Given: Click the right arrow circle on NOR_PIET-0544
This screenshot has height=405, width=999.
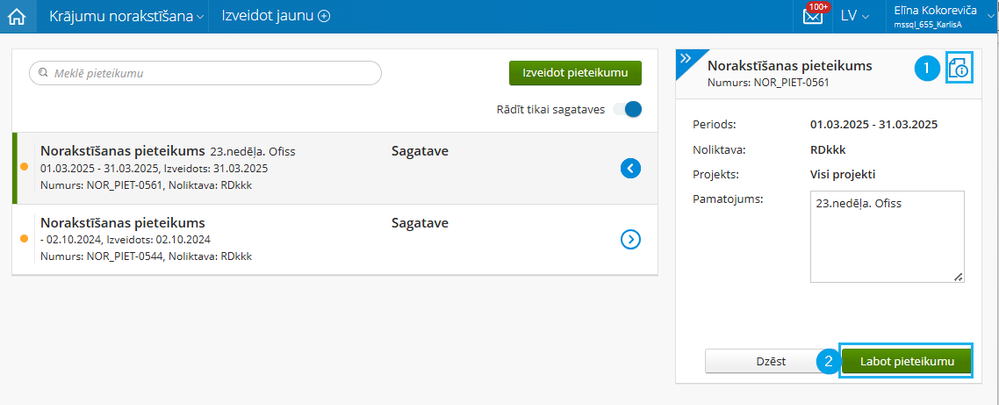Looking at the screenshot, I should 630,239.
